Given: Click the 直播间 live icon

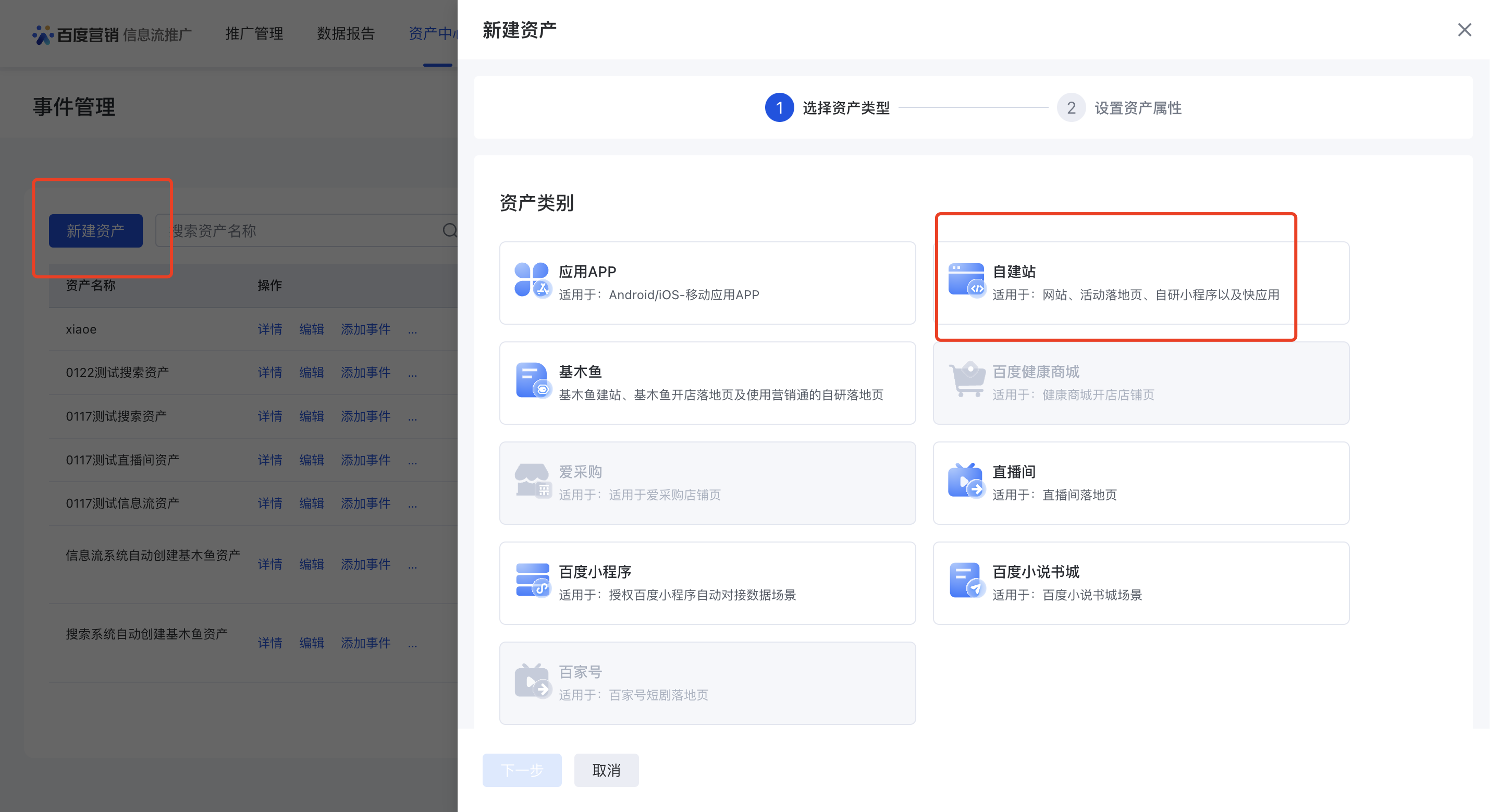Looking at the screenshot, I should tap(966, 480).
